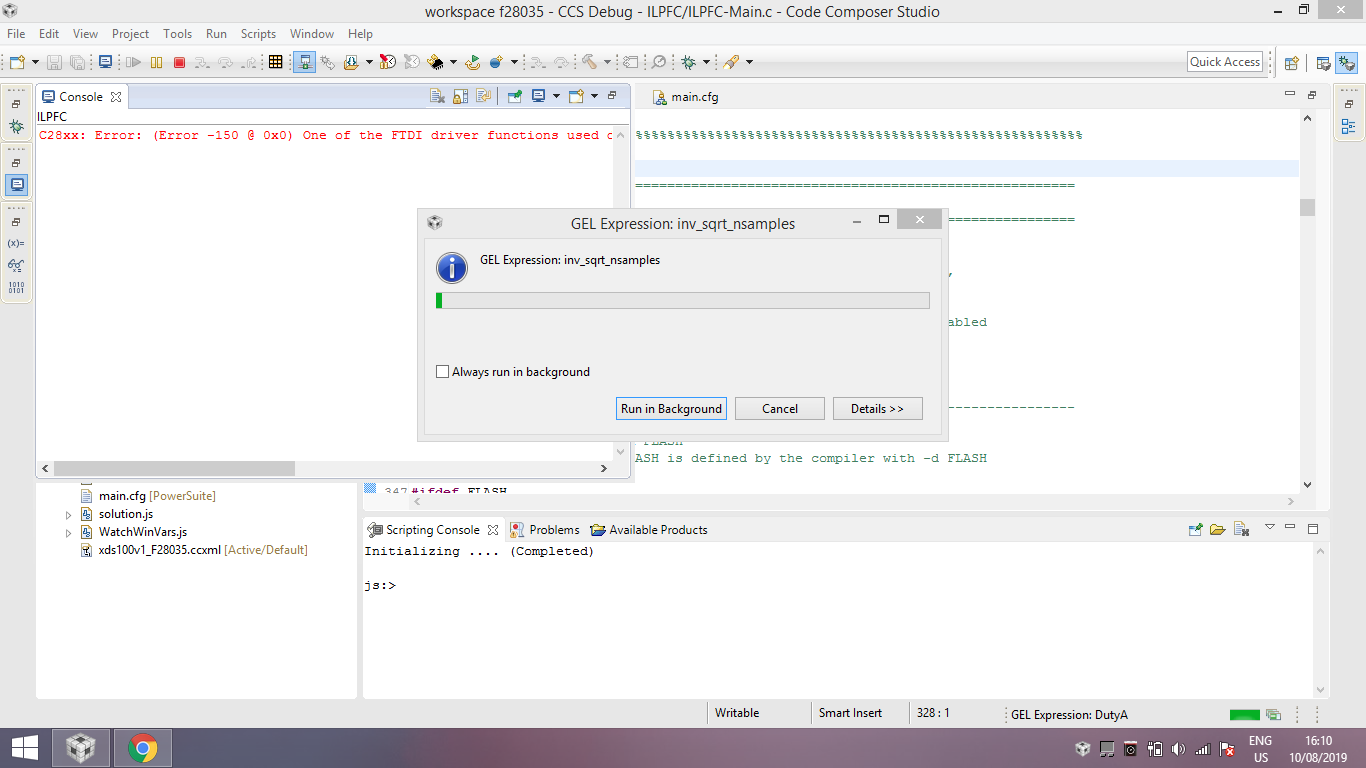Viewport: 1366px width, 768px height.
Task: Click the Resume play icon in toolbar
Action: 133,62
